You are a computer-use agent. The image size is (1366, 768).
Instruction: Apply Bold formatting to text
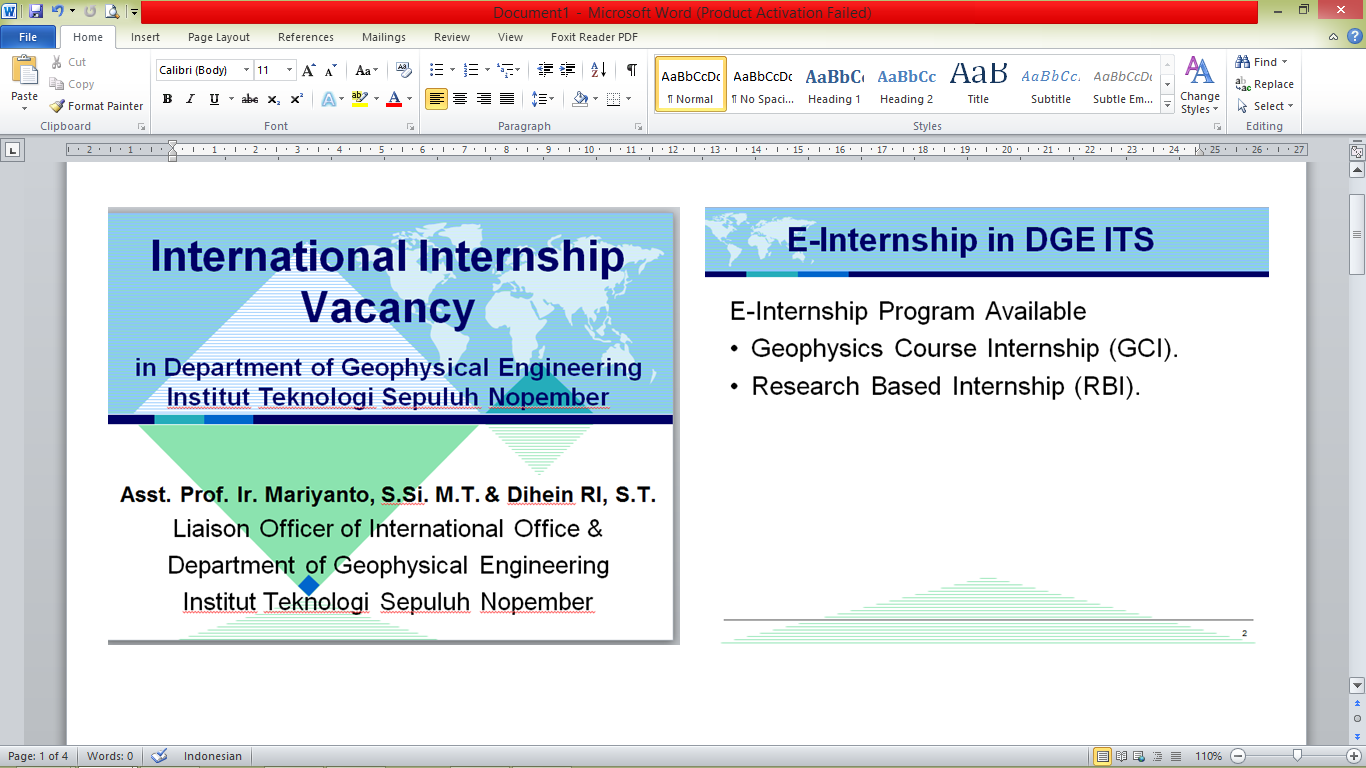point(167,99)
